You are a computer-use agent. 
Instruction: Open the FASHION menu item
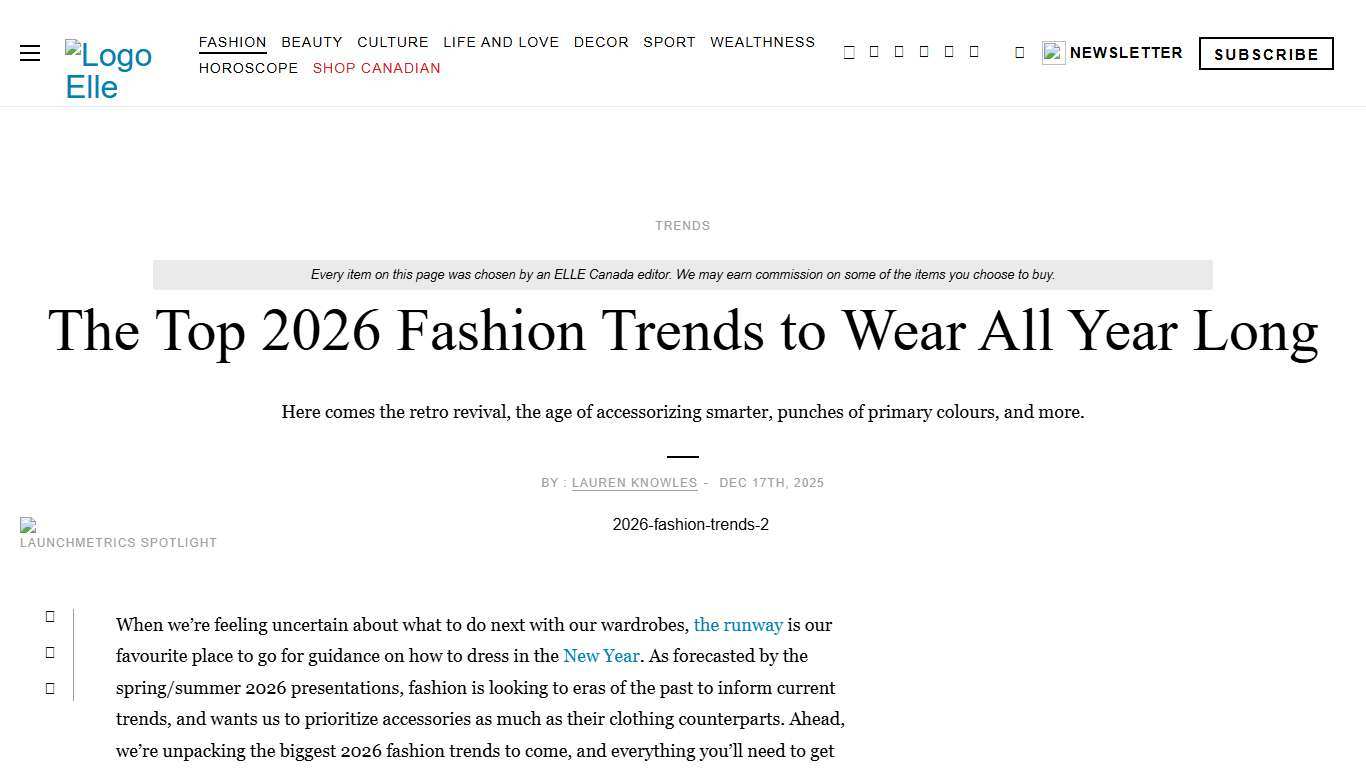point(232,42)
